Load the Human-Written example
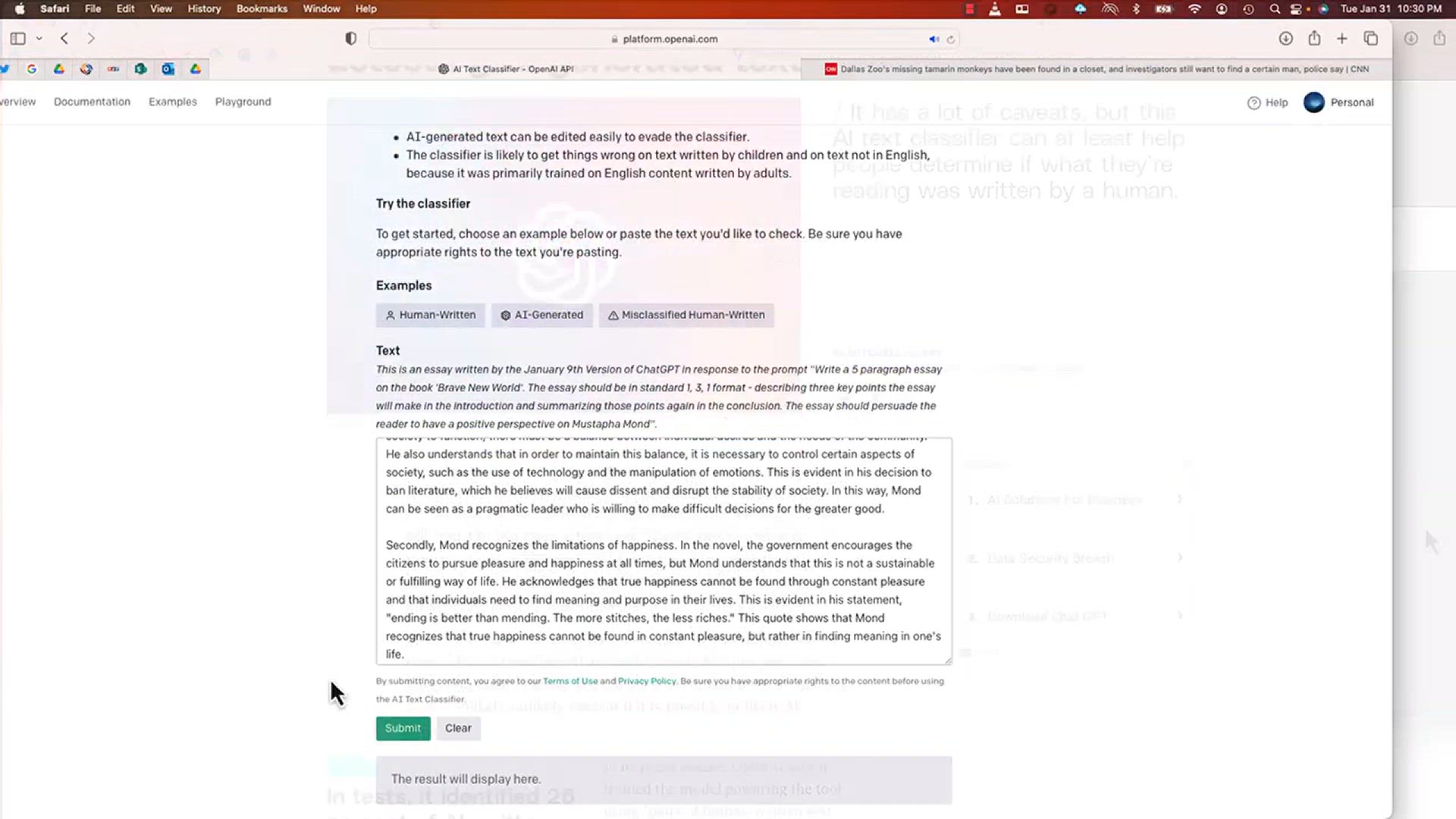Viewport: 1456px width, 819px height. [430, 315]
